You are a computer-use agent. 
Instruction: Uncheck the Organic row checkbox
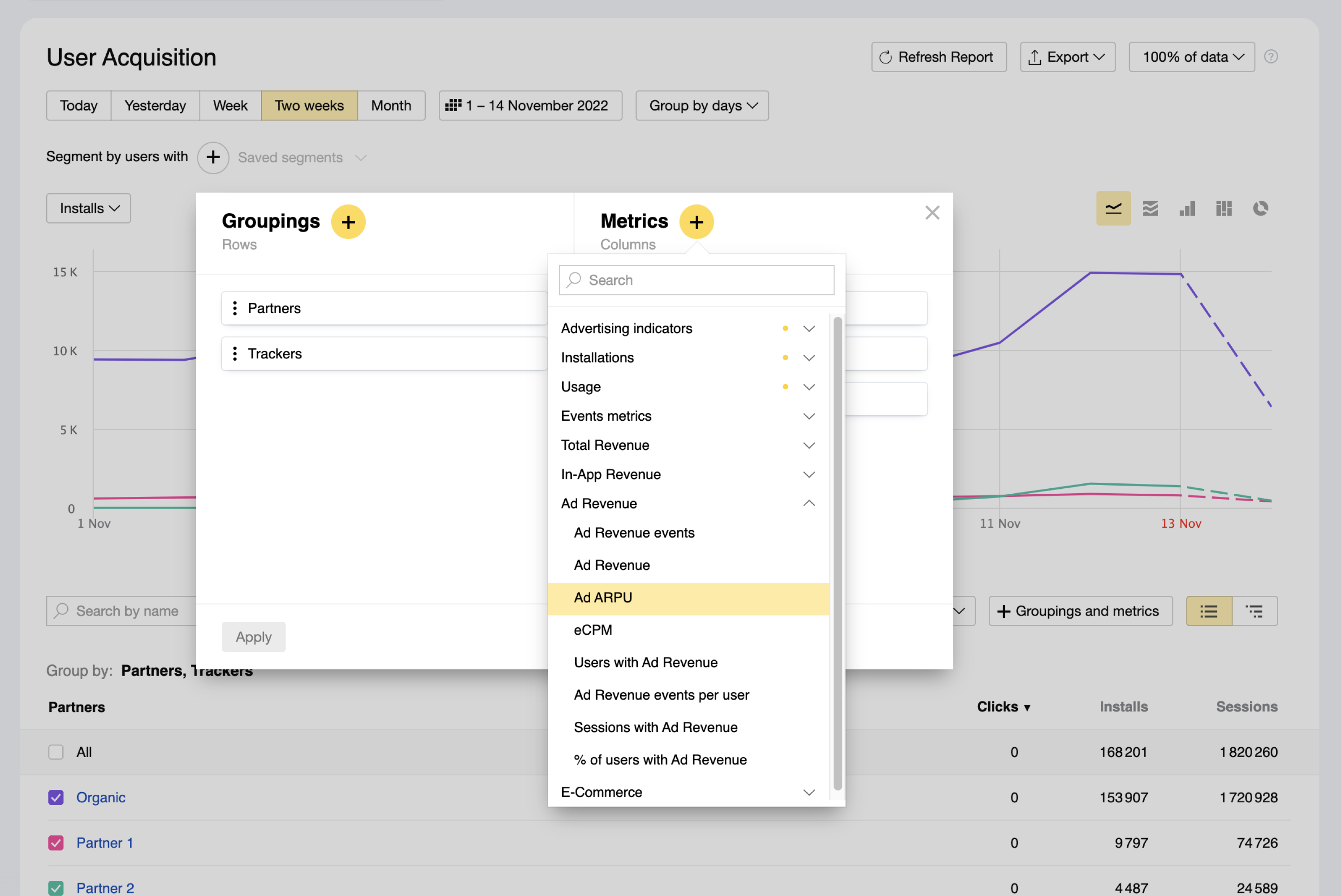(x=56, y=797)
